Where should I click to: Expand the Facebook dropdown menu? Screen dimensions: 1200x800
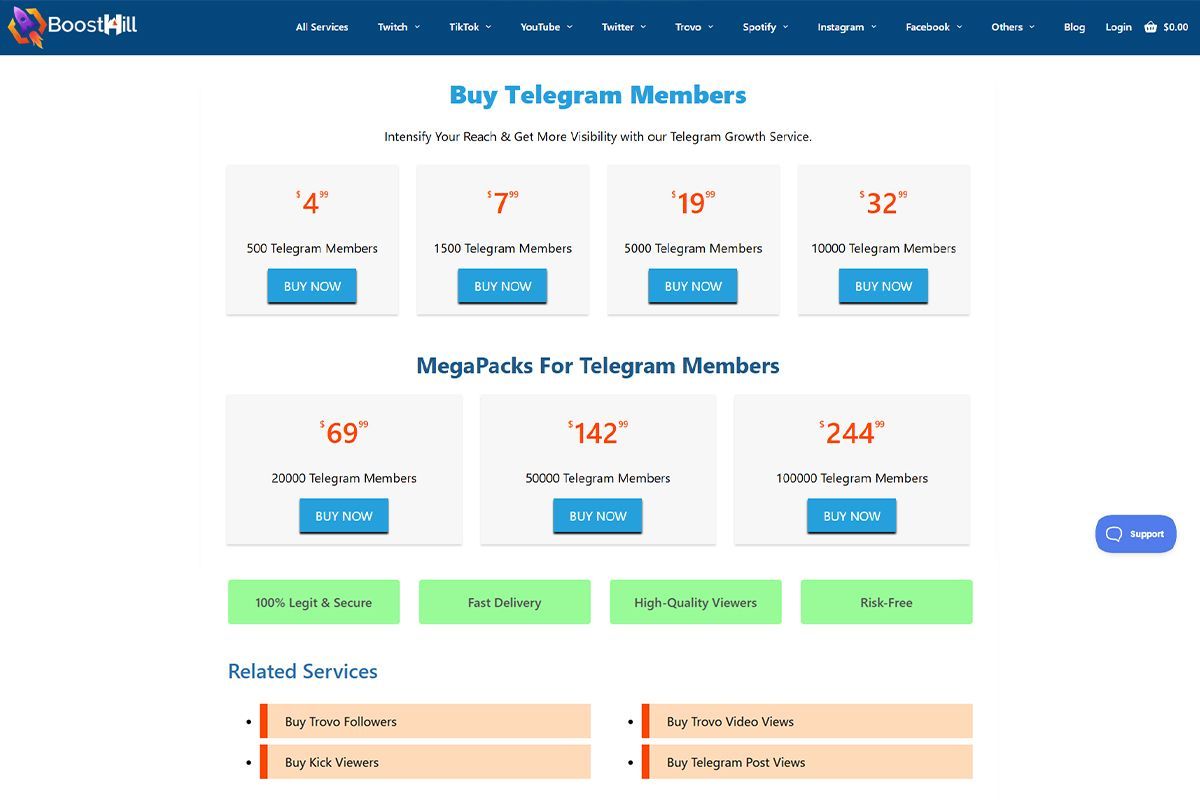[934, 27]
